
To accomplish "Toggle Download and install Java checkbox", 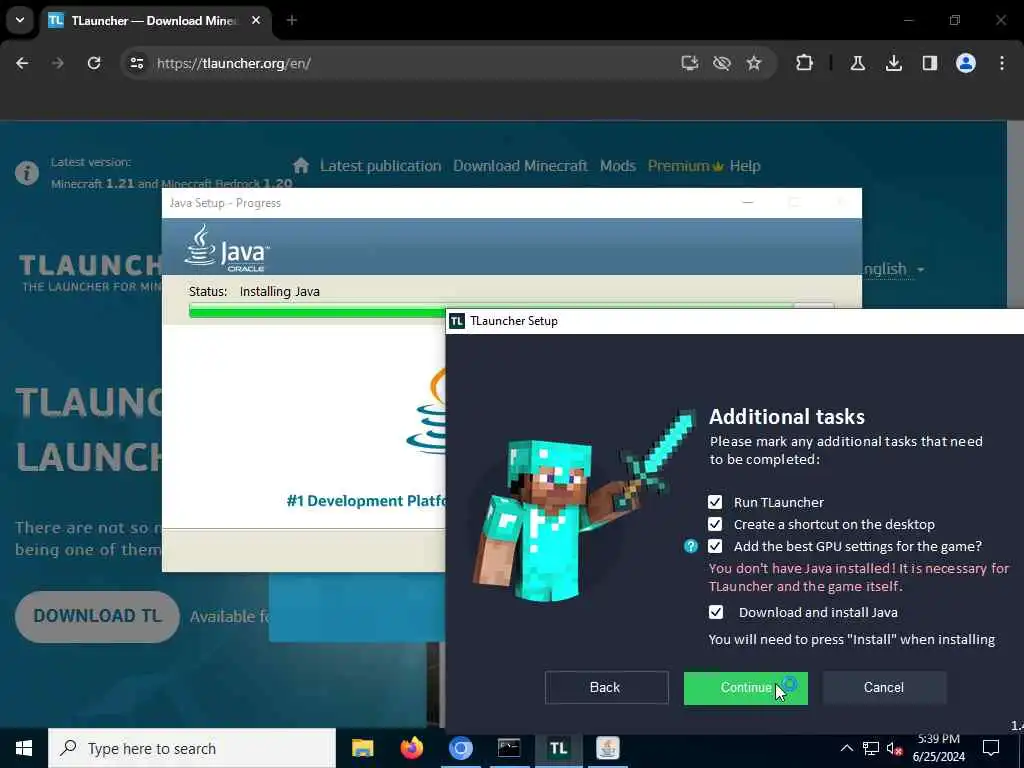I will (x=716, y=613).
